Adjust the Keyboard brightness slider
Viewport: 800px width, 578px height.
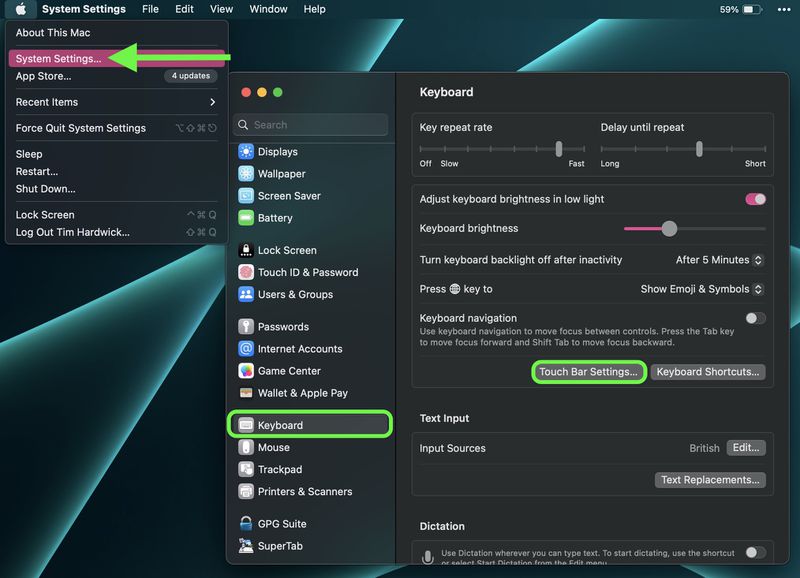click(x=668, y=228)
